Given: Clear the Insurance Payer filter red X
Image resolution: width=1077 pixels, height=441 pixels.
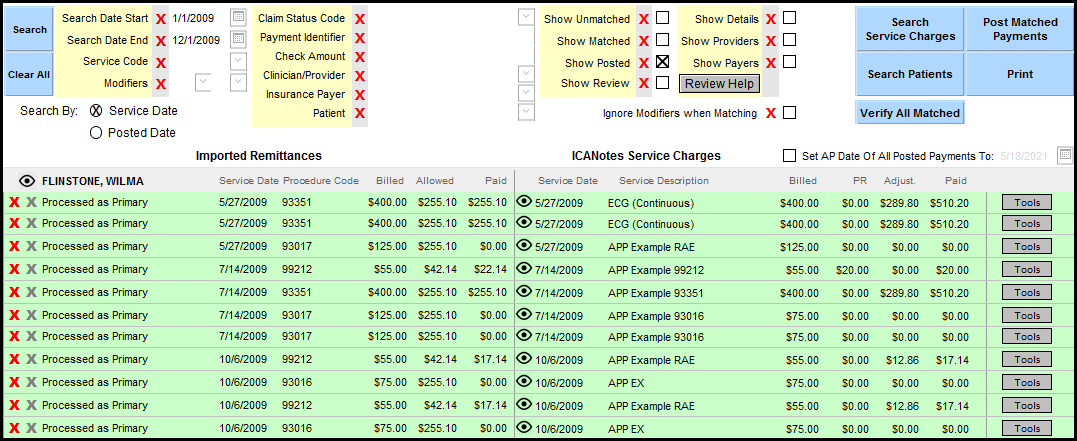Looking at the screenshot, I should (x=360, y=95).
